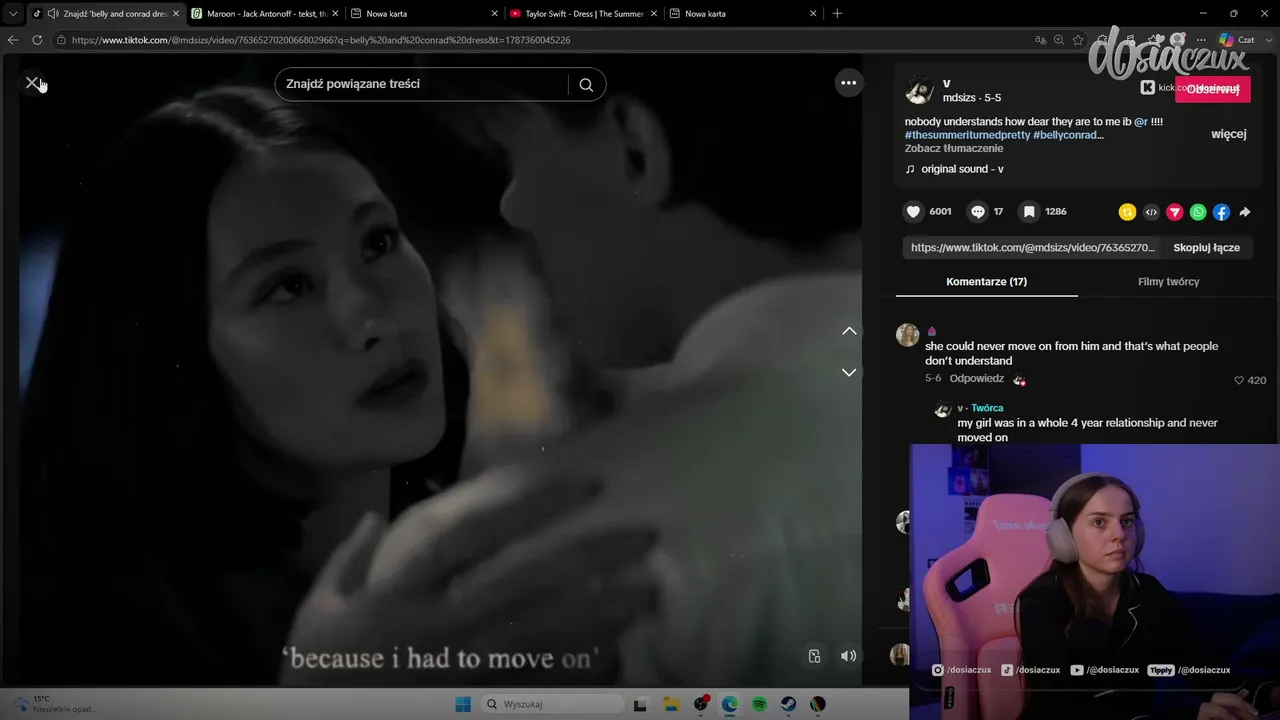
Task: Close the TikTok video viewer
Action: [x=32, y=83]
